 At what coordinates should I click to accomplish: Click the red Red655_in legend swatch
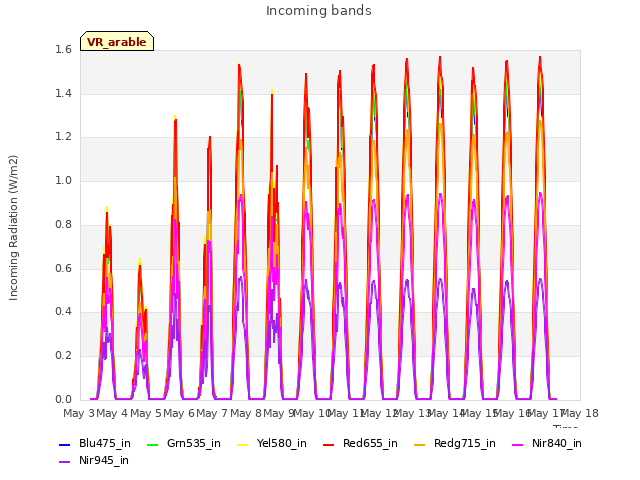click(329, 444)
